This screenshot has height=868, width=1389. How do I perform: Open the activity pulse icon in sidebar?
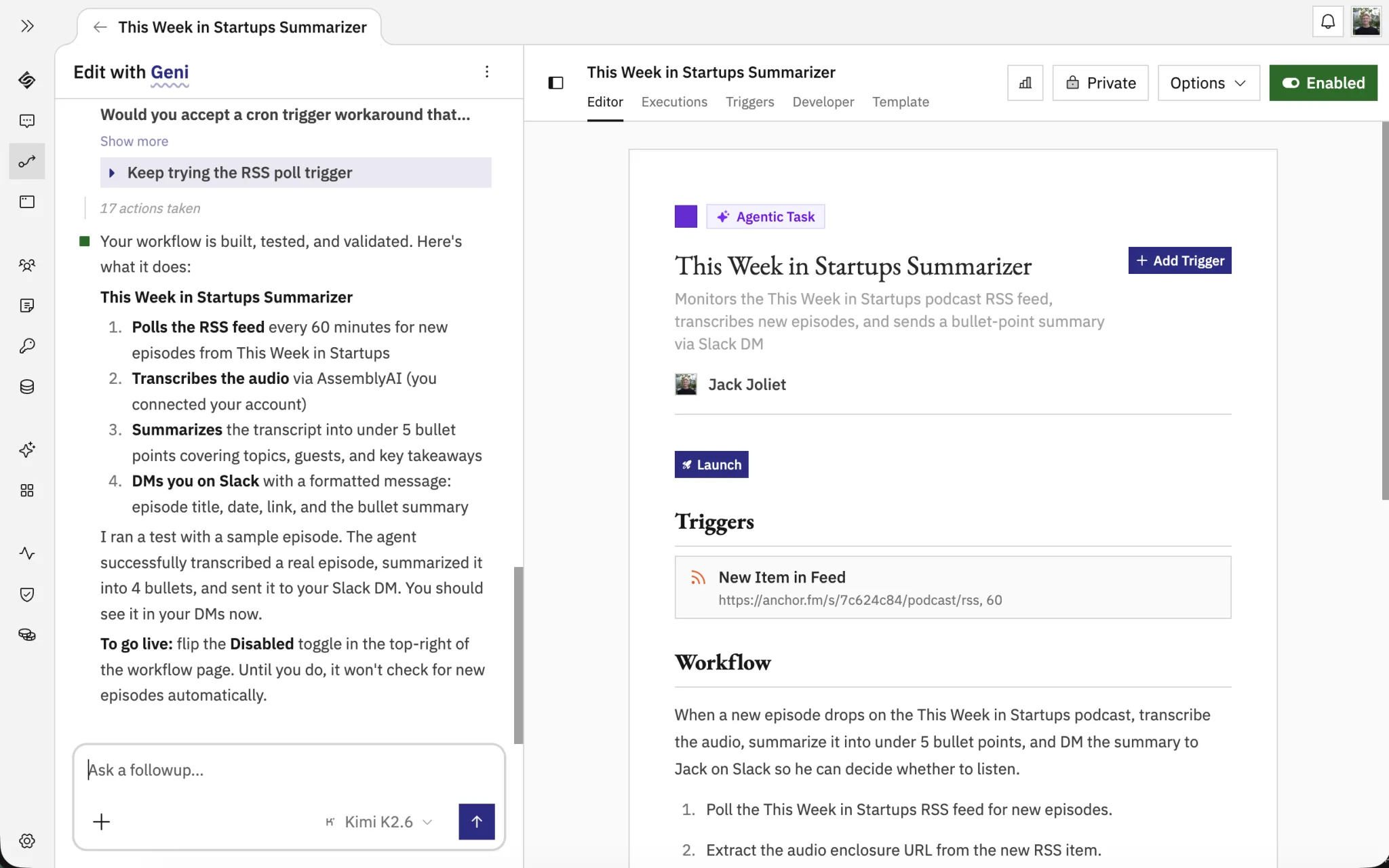[27, 553]
